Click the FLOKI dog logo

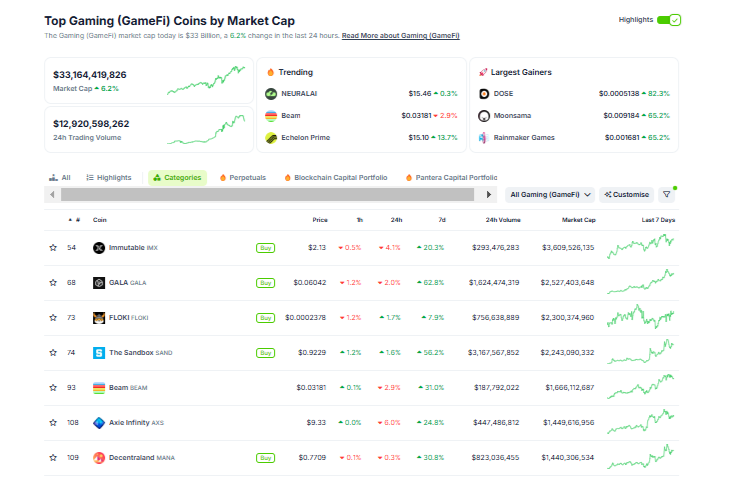click(99, 318)
